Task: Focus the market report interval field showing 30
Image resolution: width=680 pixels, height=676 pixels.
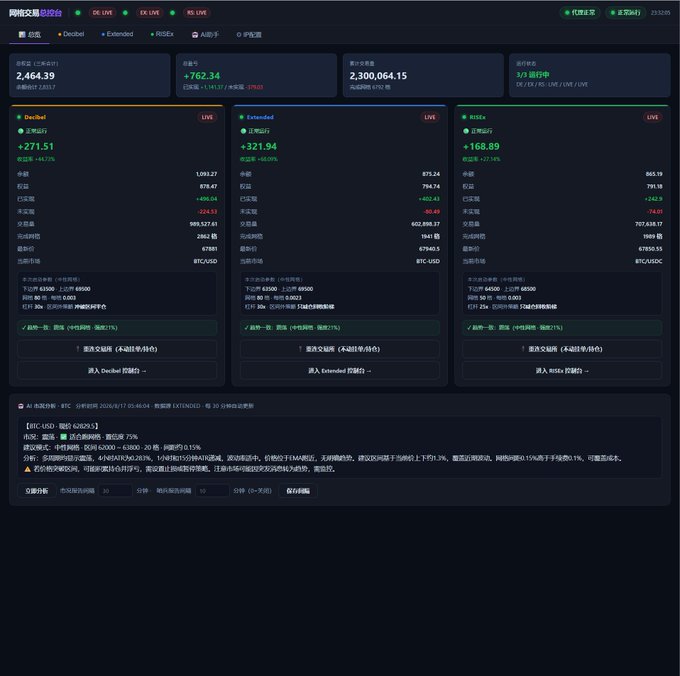Action: coord(115,491)
